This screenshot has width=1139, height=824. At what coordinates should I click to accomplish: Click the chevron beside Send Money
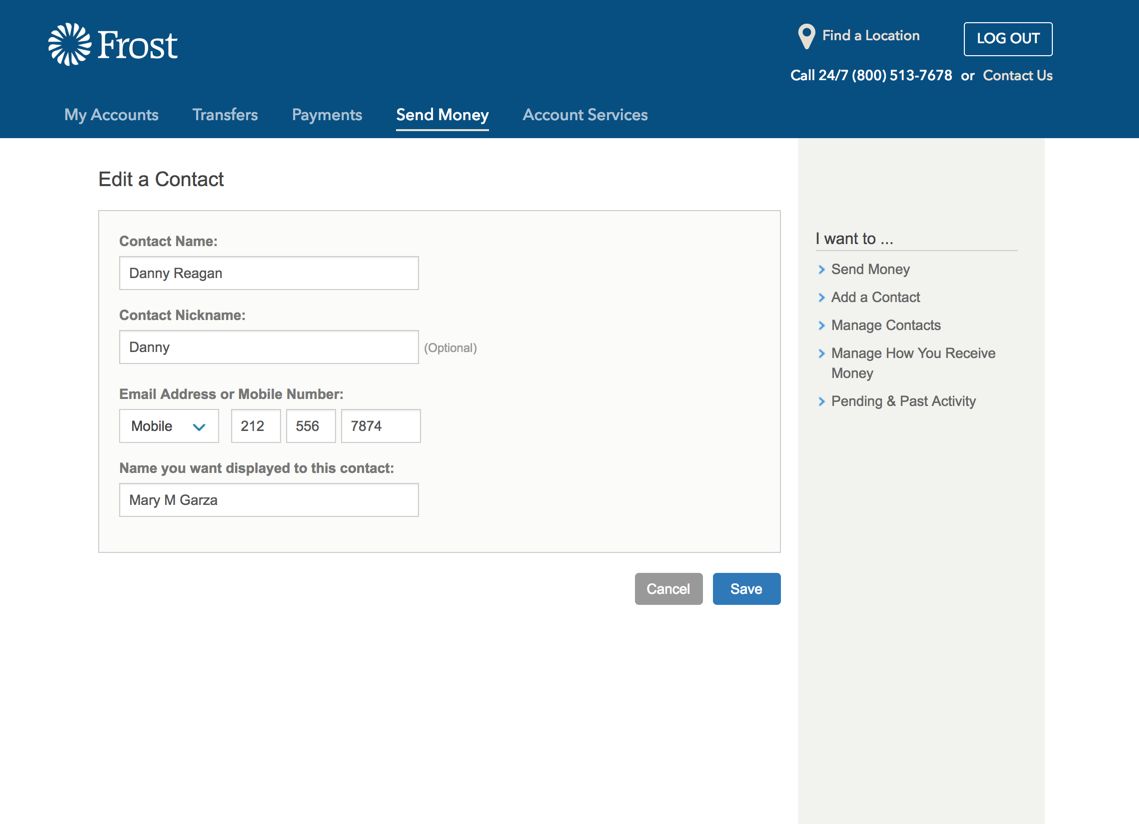[x=823, y=269]
